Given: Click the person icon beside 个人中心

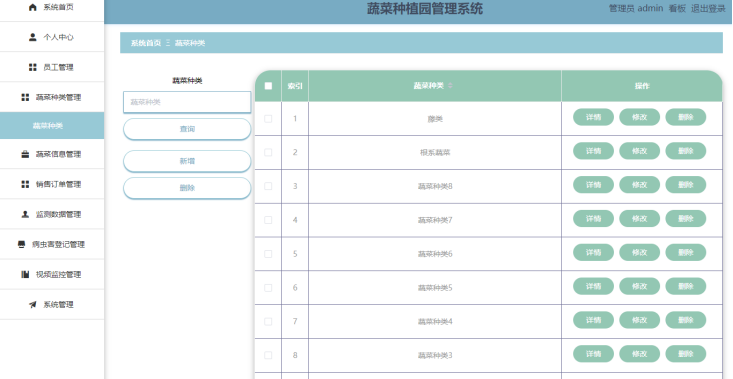Looking at the screenshot, I should 32,37.
